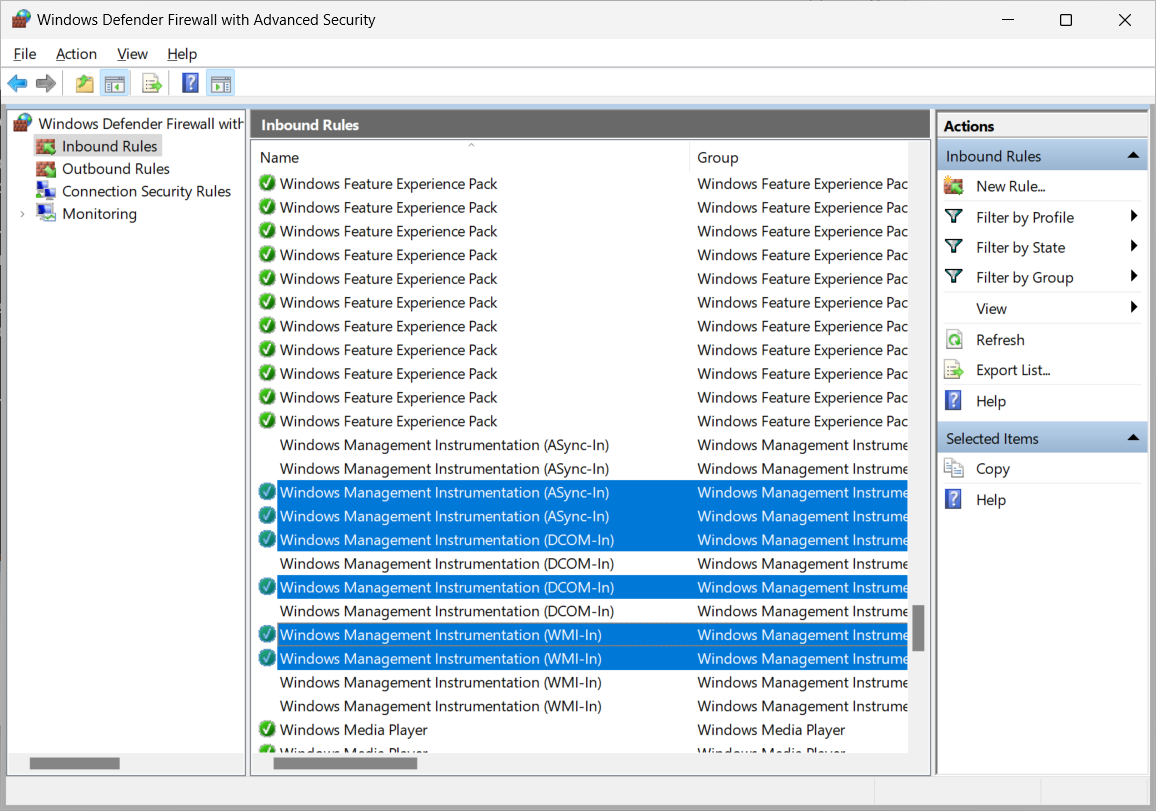Click the Filter by Group funnel icon
Viewport: 1156px width, 811px height.
(953, 277)
